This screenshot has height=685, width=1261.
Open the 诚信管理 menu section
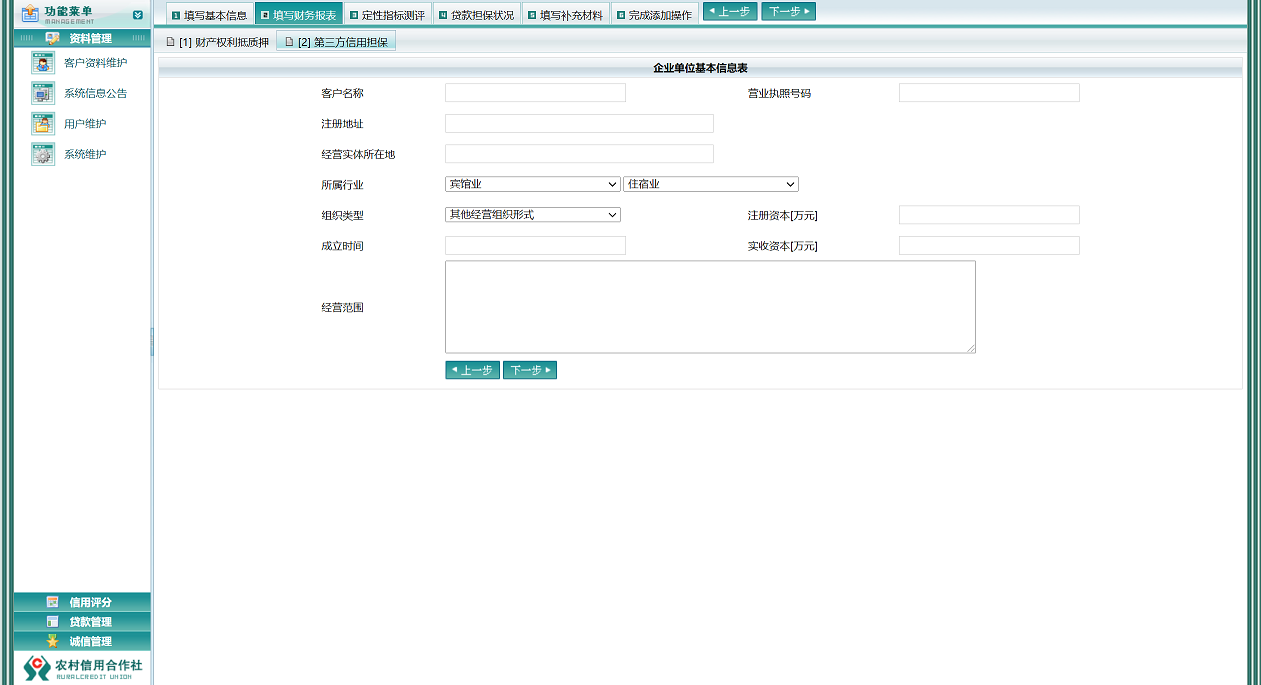click(82, 641)
